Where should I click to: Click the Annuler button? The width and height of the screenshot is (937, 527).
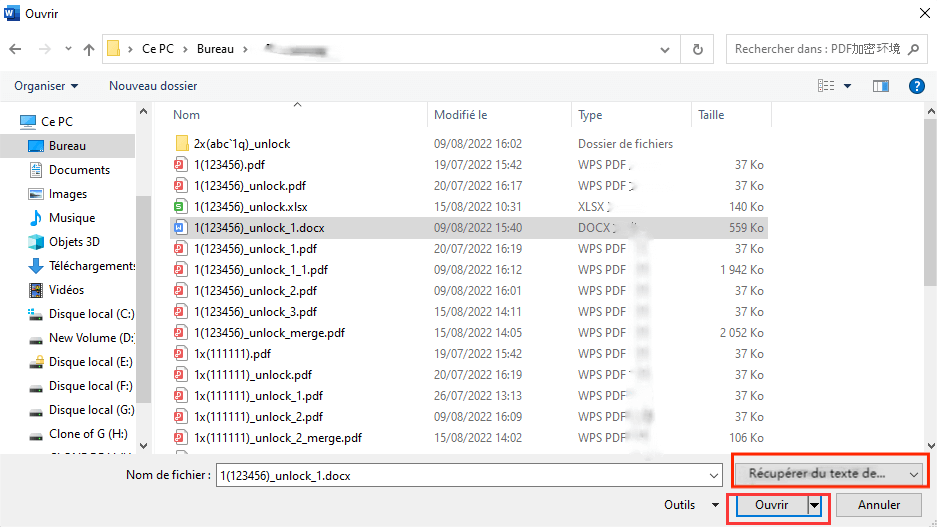tap(878, 505)
